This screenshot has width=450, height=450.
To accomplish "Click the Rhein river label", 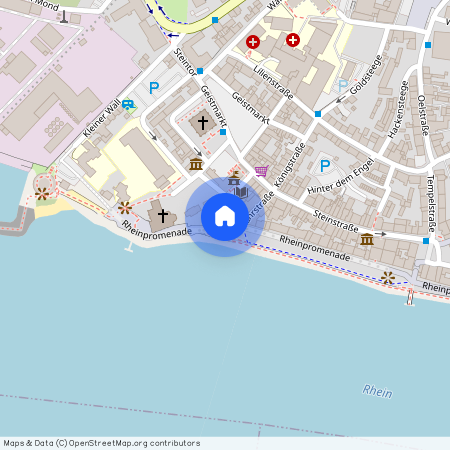I will point(378,392).
